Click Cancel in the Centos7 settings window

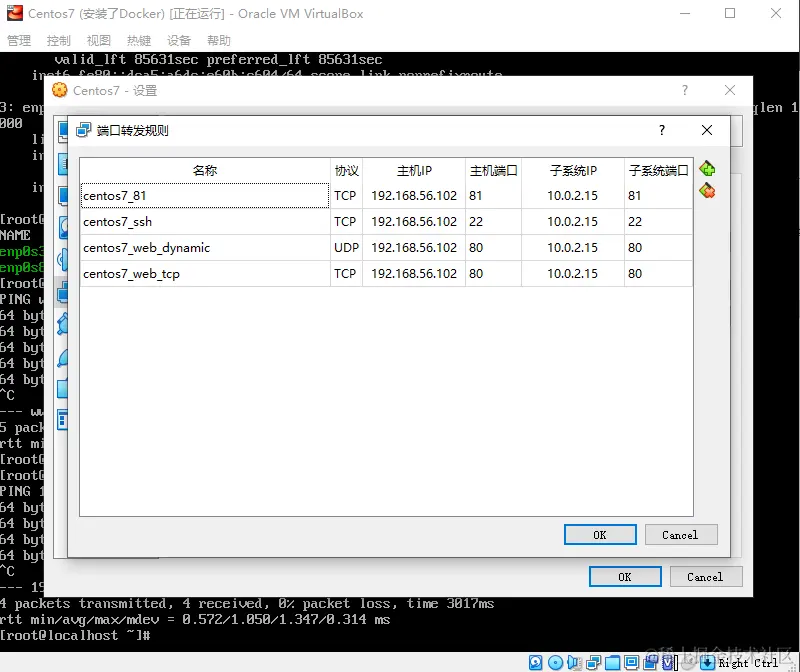point(706,577)
